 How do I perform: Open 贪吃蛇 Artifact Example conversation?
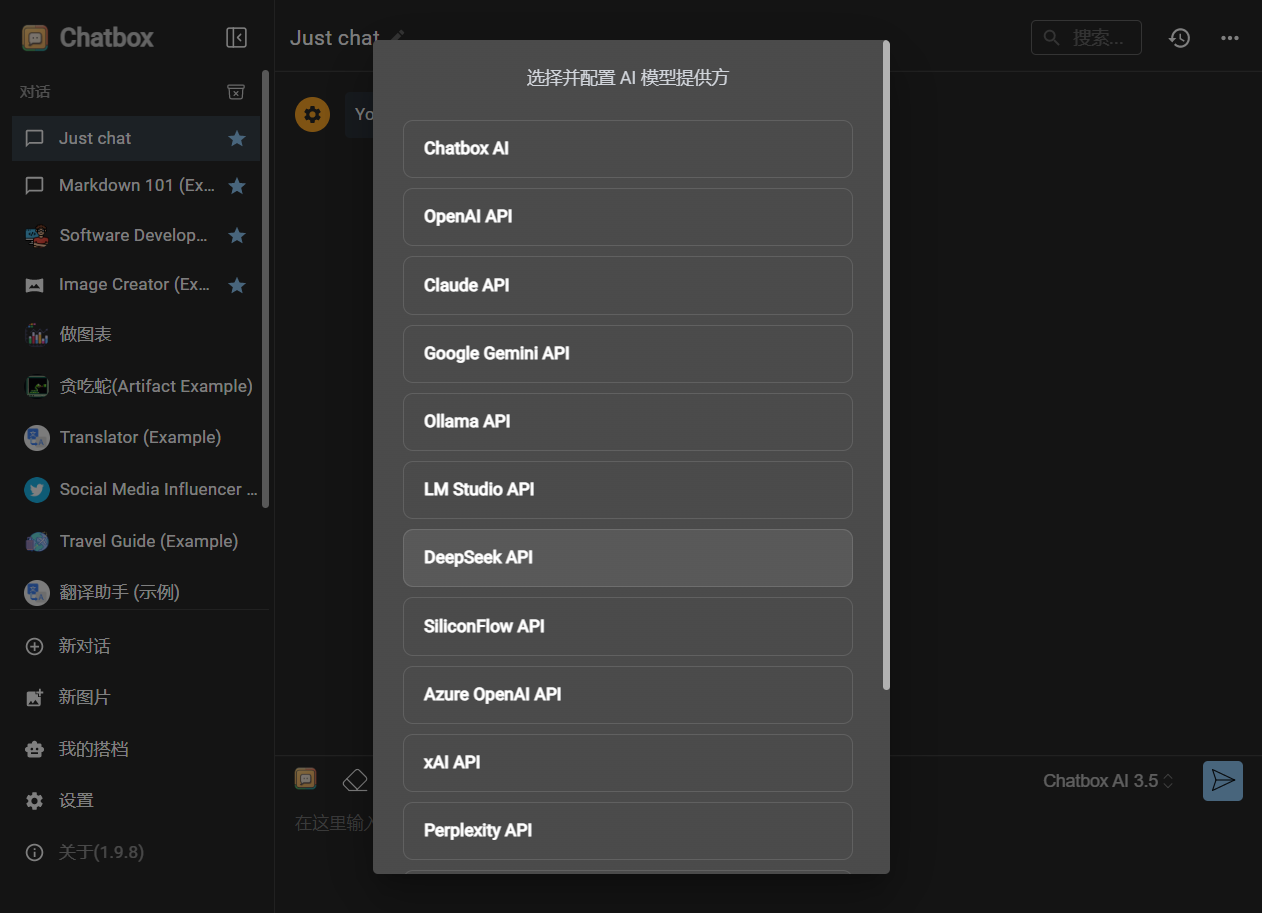point(136,386)
